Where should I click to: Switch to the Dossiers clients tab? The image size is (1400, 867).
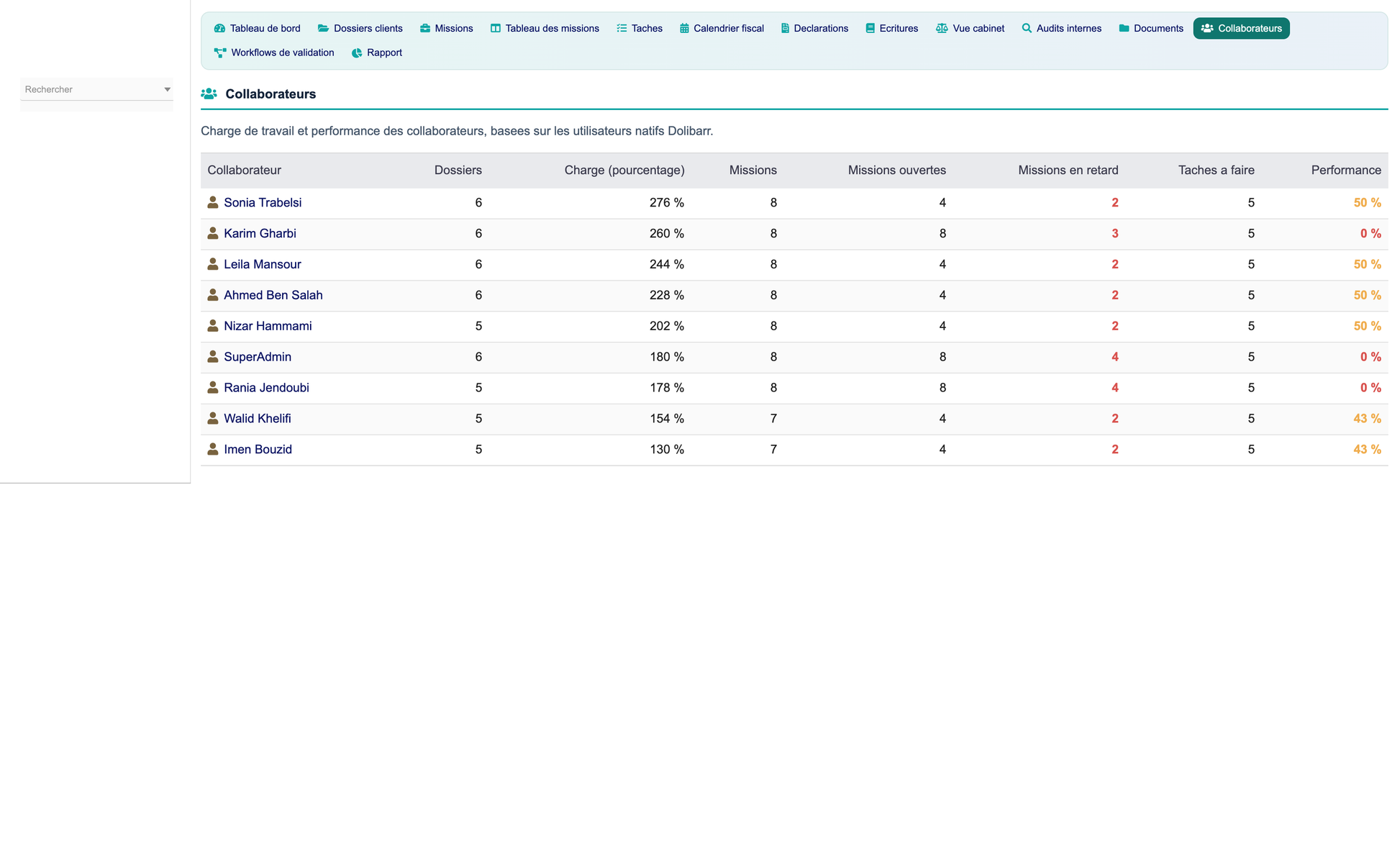tap(360, 29)
